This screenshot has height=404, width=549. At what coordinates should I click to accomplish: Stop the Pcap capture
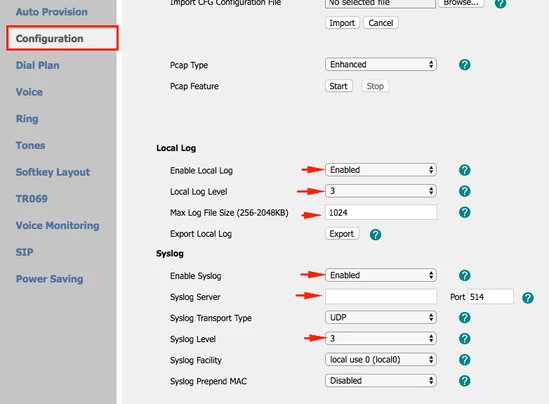pos(375,86)
